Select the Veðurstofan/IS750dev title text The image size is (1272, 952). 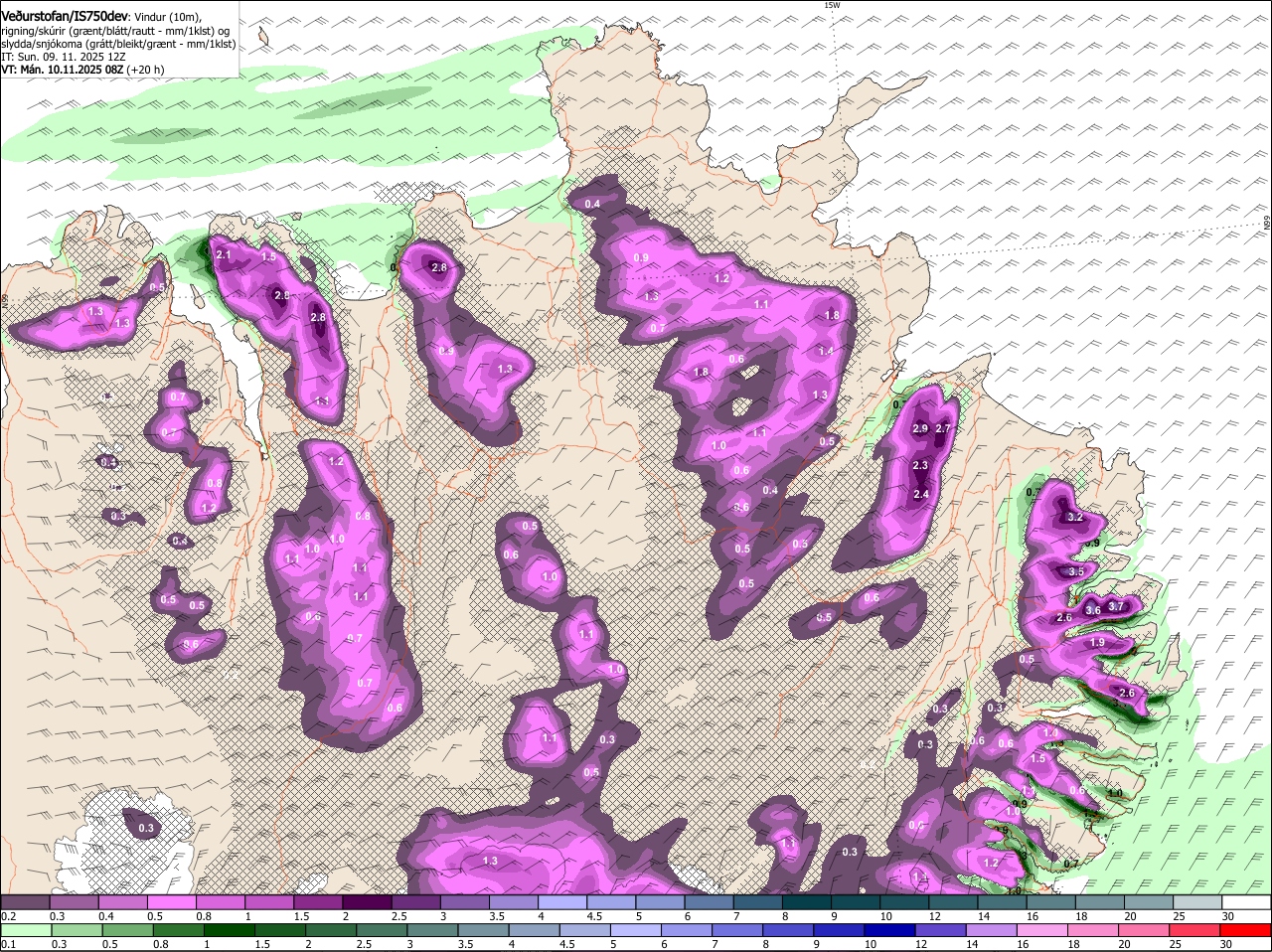(x=65, y=17)
